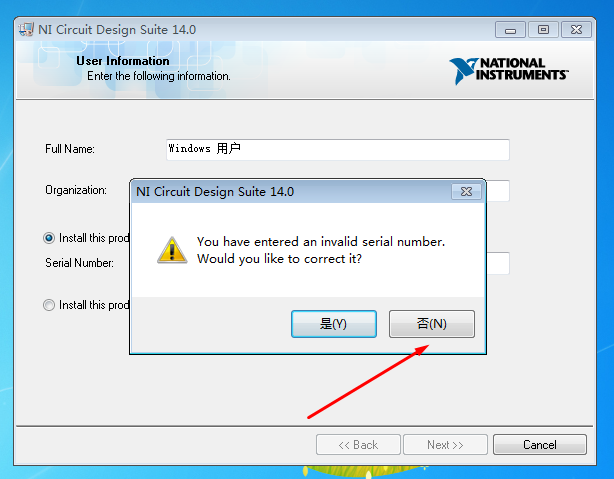Click the dialog title 'NI Circuit Design Suite 14.0'
Image resolution: width=614 pixels, height=479 pixels.
(215, 192)
